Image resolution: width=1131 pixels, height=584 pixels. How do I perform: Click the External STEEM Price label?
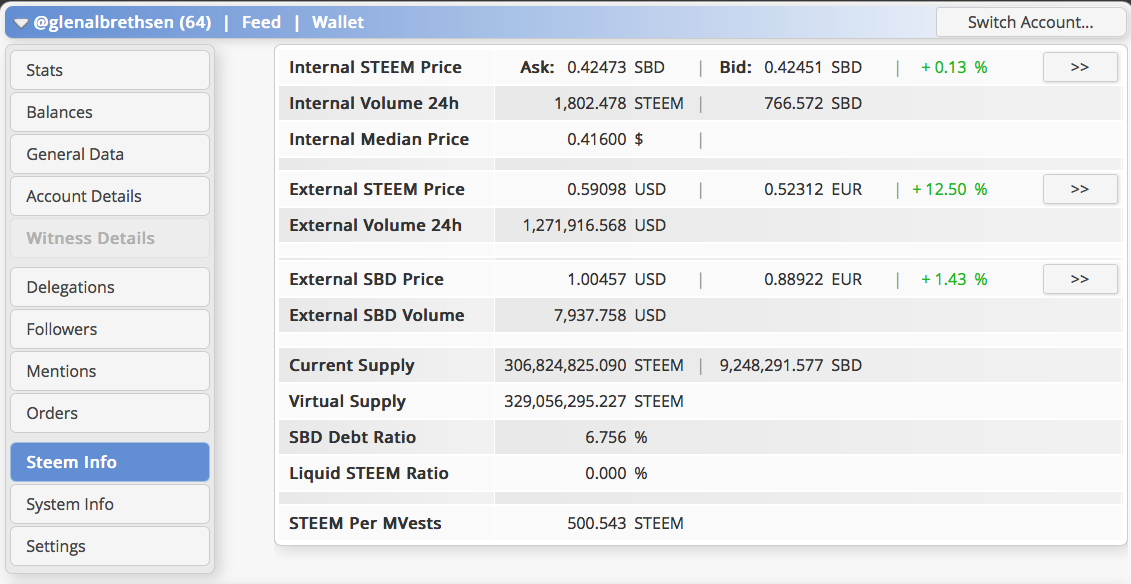pyautogui.click(x=377, y=189)
